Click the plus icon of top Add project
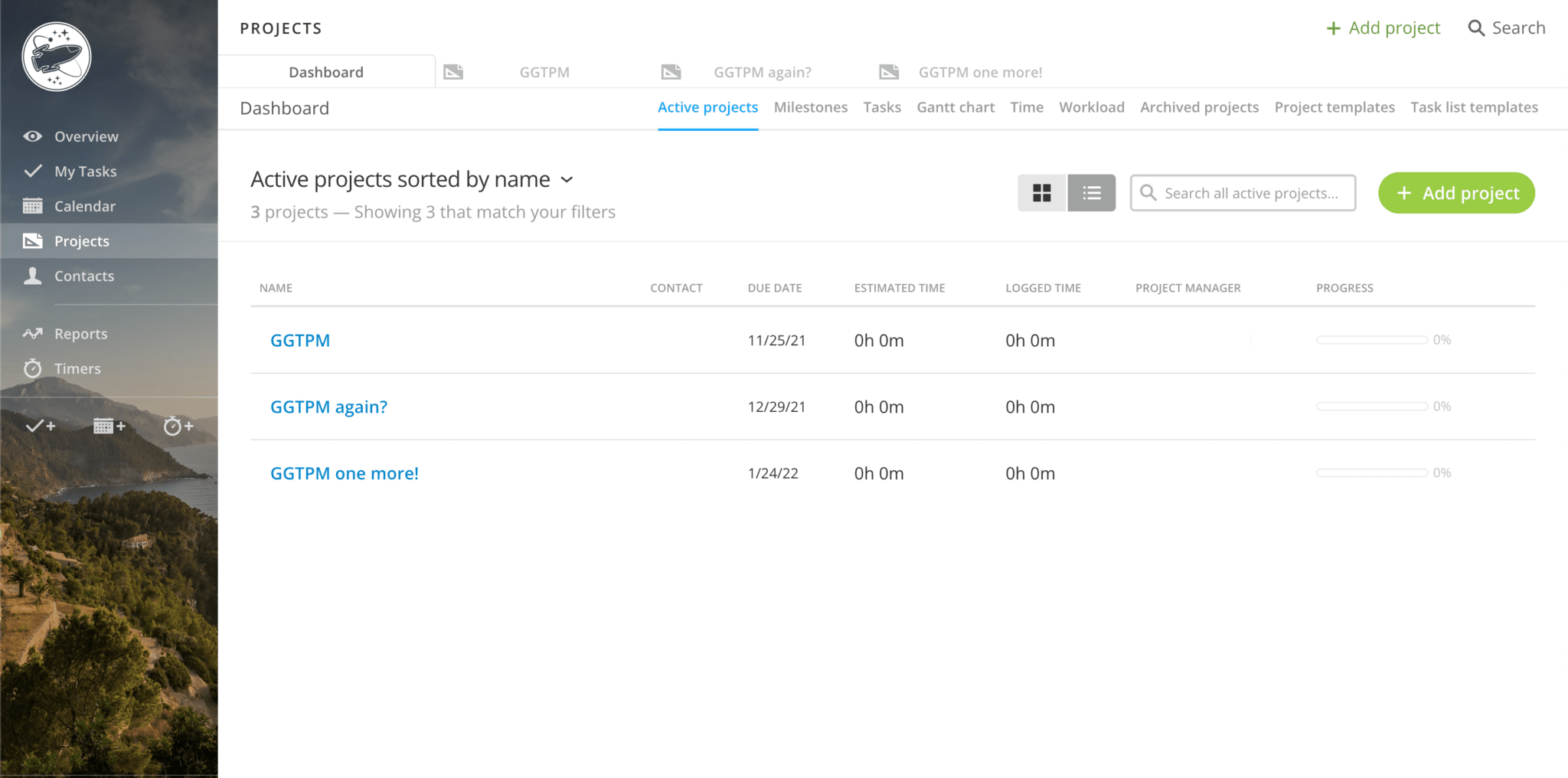 [x=1333, y=28]
